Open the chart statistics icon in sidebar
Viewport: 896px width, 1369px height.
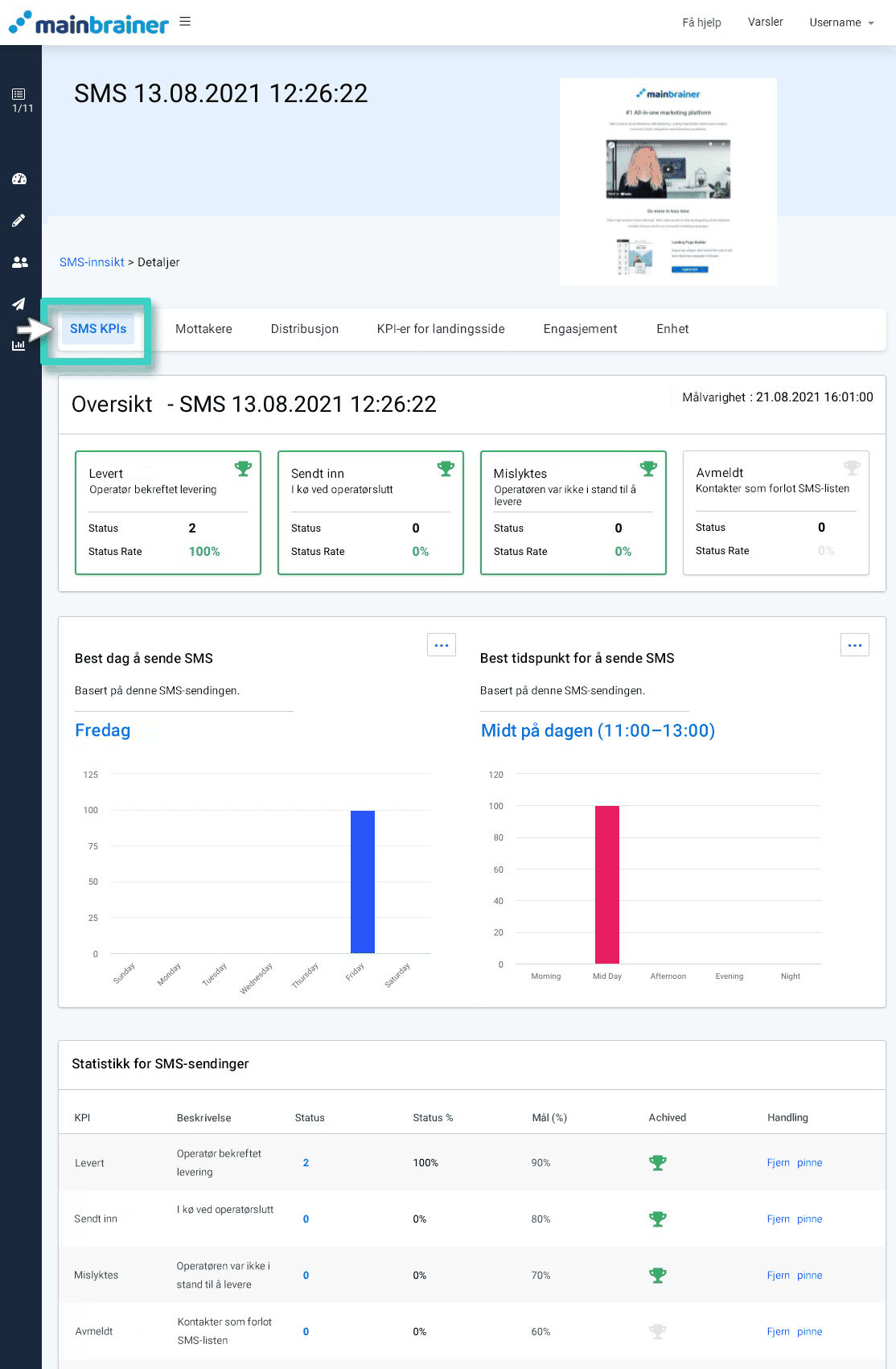click(18, 345)
